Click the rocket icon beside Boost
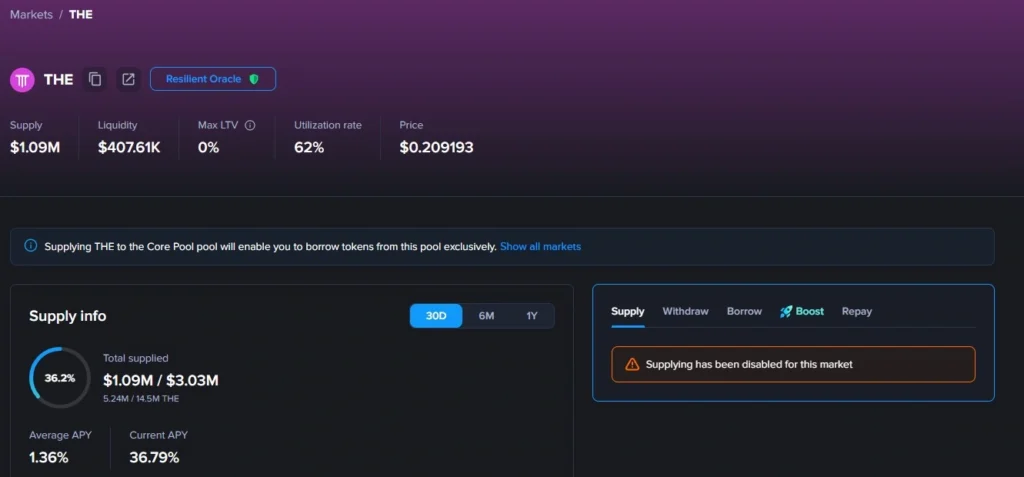The width and height of the screenshot is (1024, 477). click(786, 311)
